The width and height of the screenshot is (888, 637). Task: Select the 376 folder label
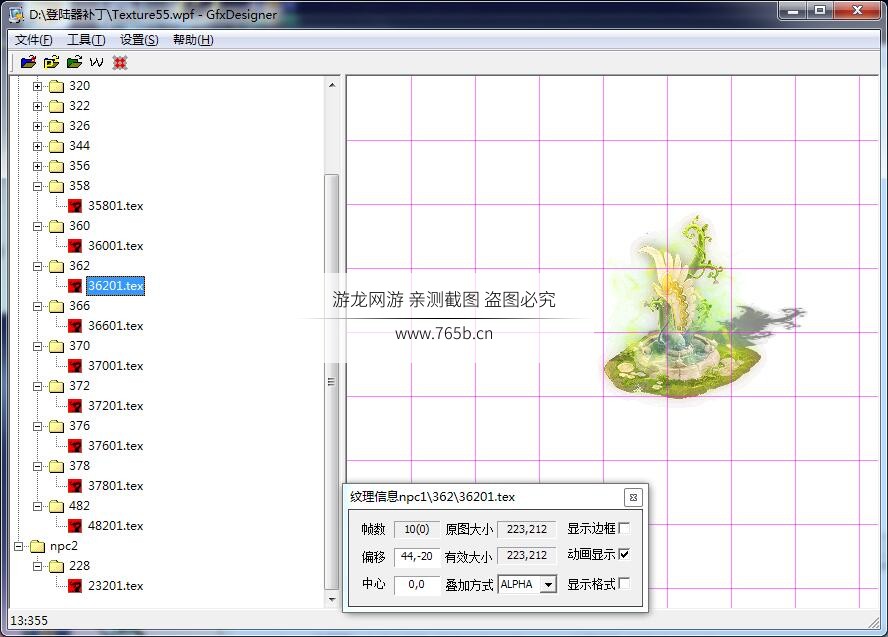[x=79, y=426]
